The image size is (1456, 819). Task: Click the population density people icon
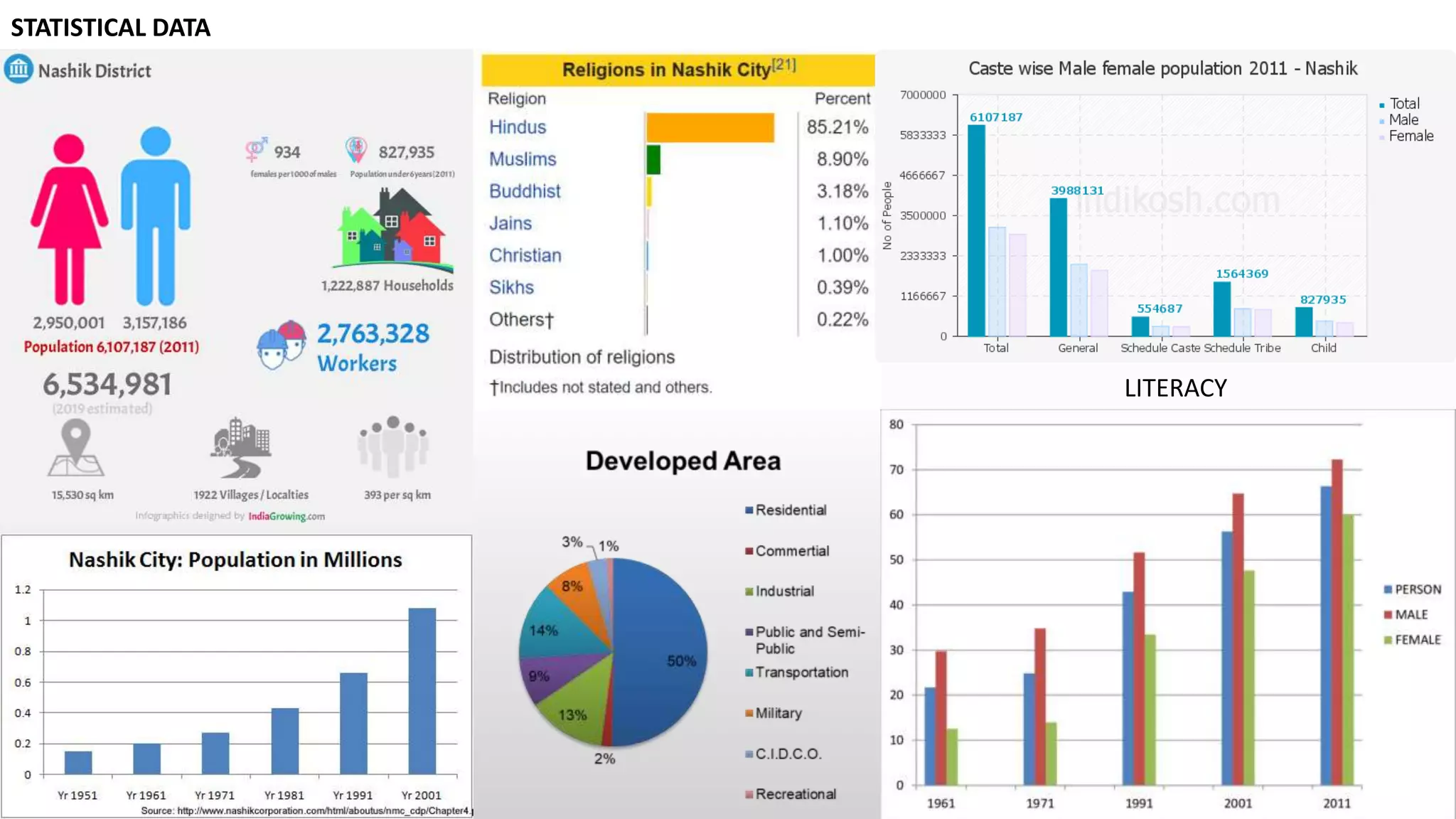393,446
